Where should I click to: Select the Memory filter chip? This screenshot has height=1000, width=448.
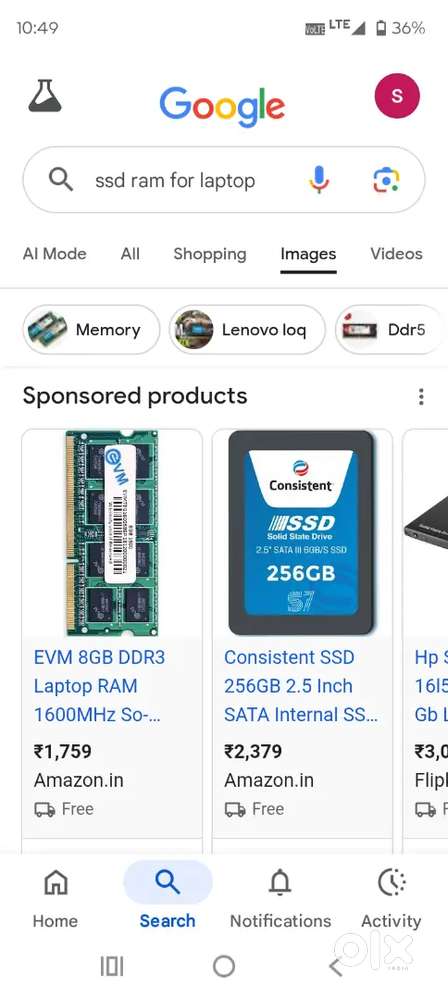tap(91, 330)
